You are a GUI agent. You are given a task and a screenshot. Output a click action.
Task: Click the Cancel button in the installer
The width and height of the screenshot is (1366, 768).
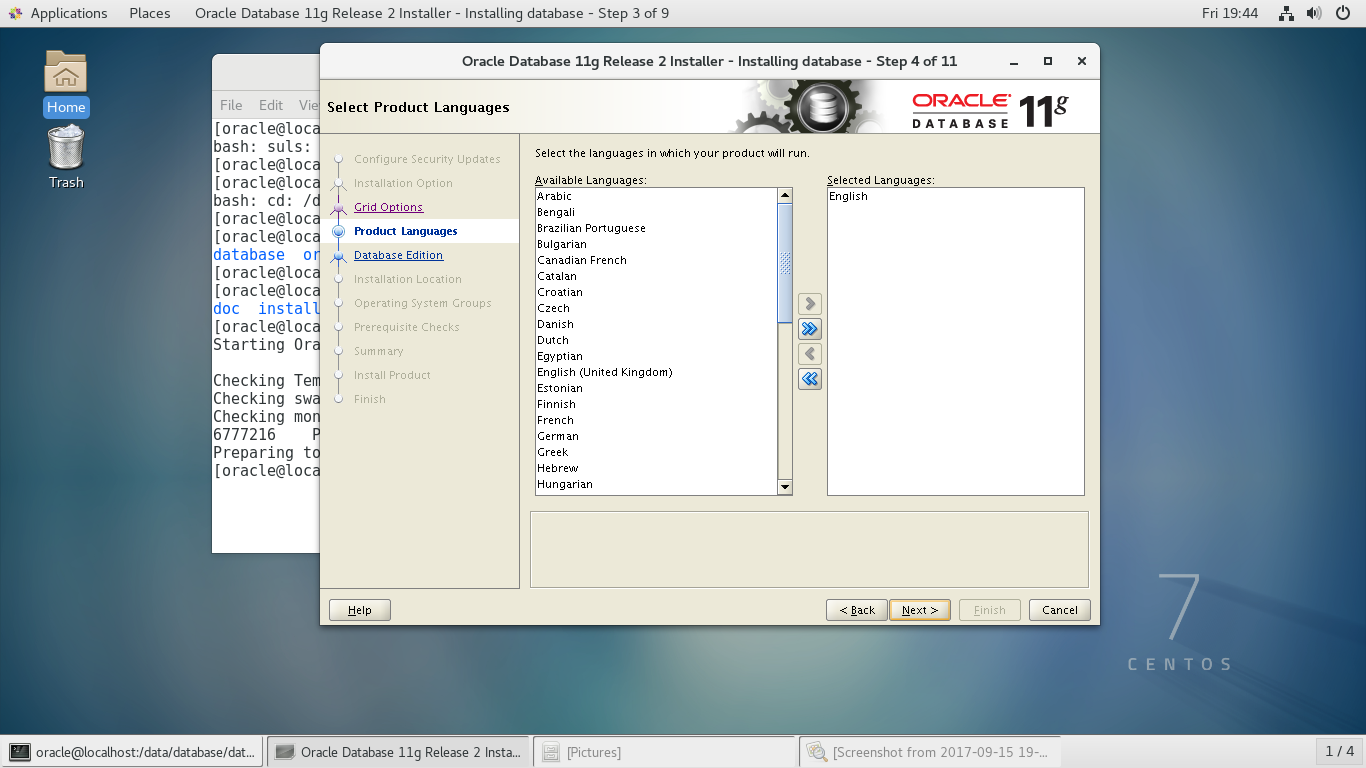coord(1060,610)
